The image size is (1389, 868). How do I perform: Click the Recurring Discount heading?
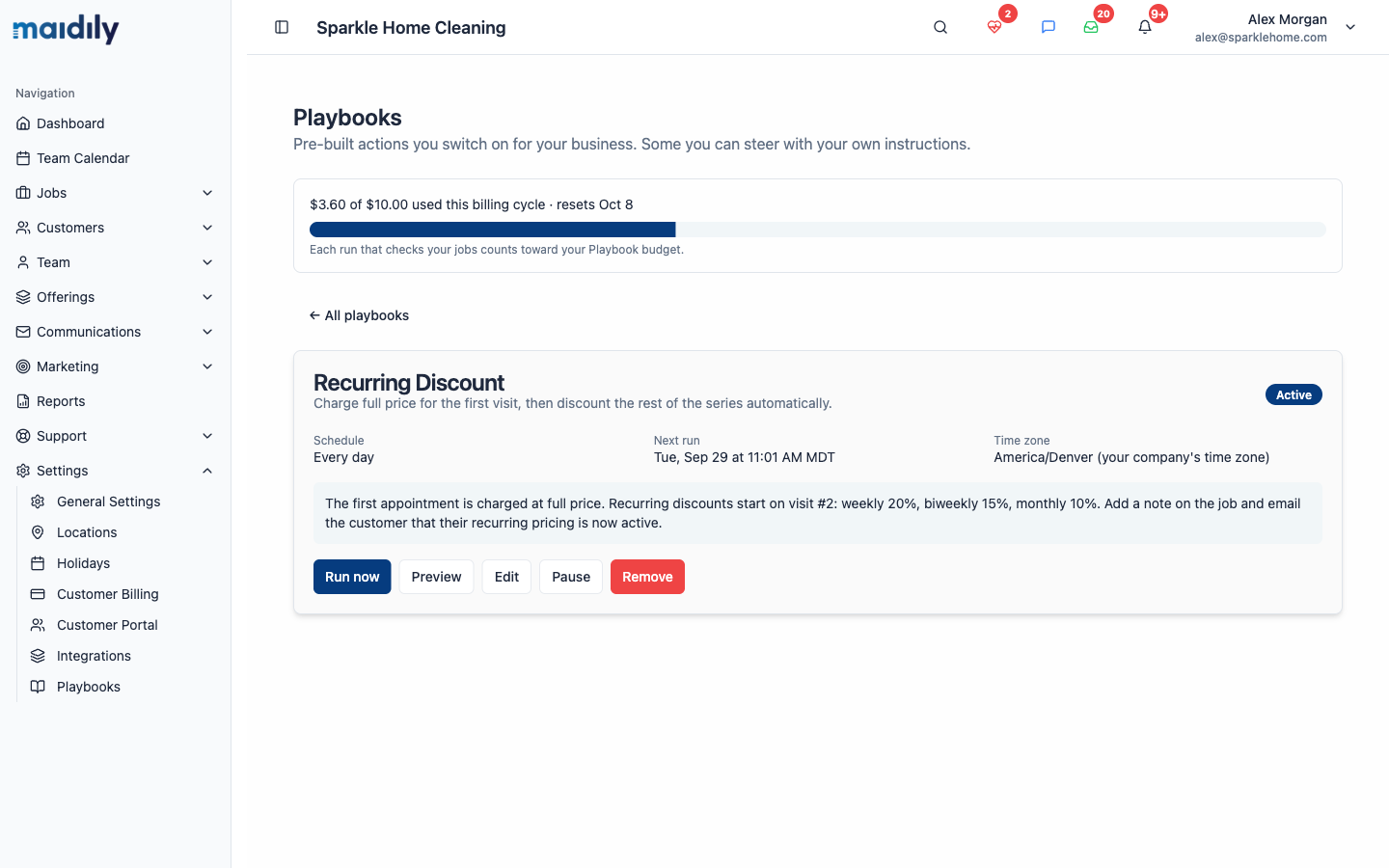click(409, 383)
